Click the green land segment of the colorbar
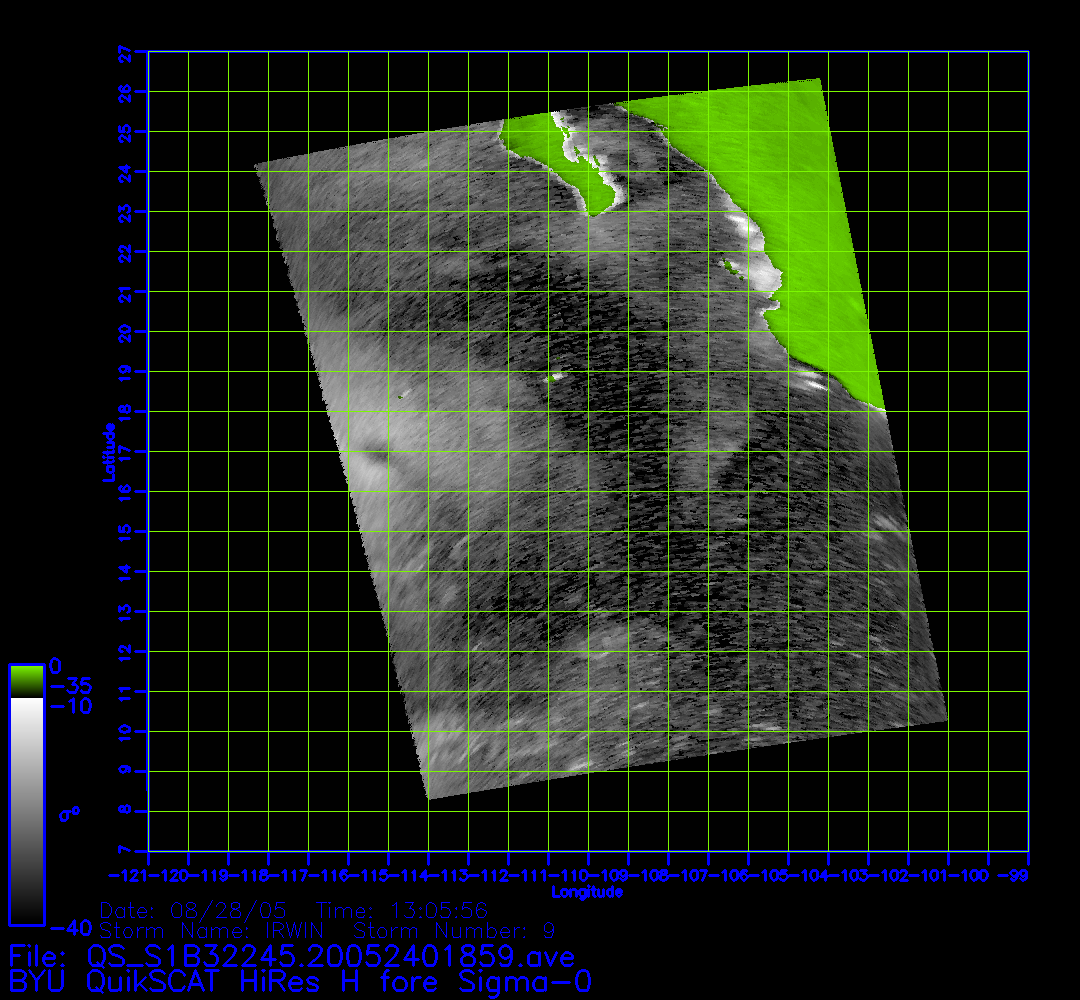Screen dimensions: 1080x1000 pyautogui.click(x=26, y=681)
